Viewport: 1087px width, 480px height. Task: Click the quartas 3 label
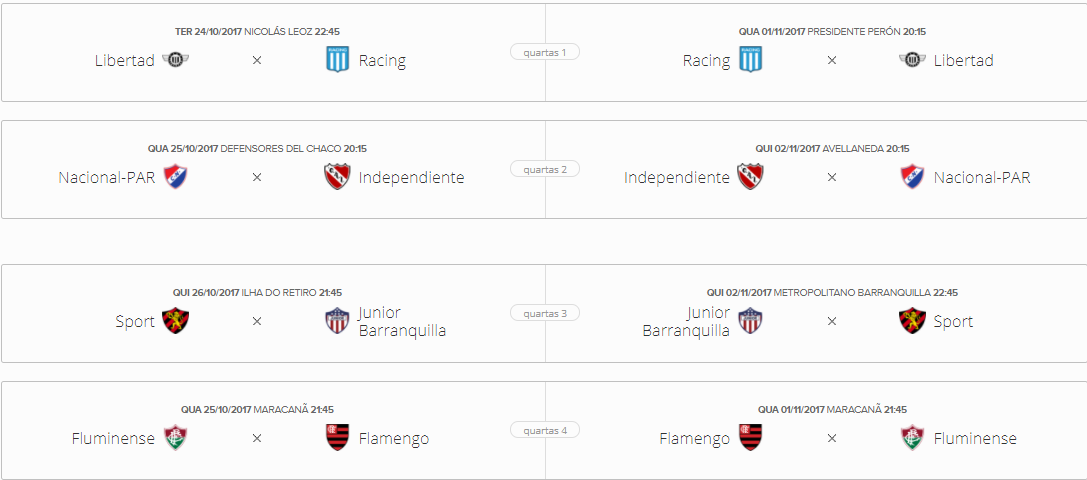click(545, 314)
